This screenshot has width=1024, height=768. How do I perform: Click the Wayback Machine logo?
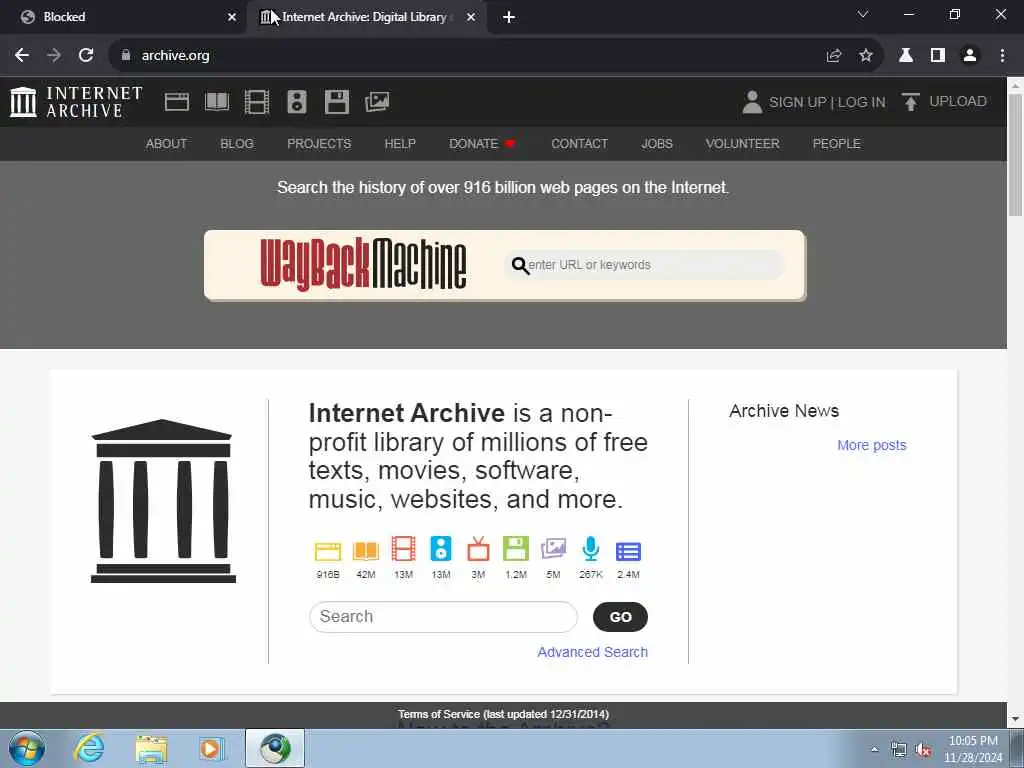[x=363, y=264]
